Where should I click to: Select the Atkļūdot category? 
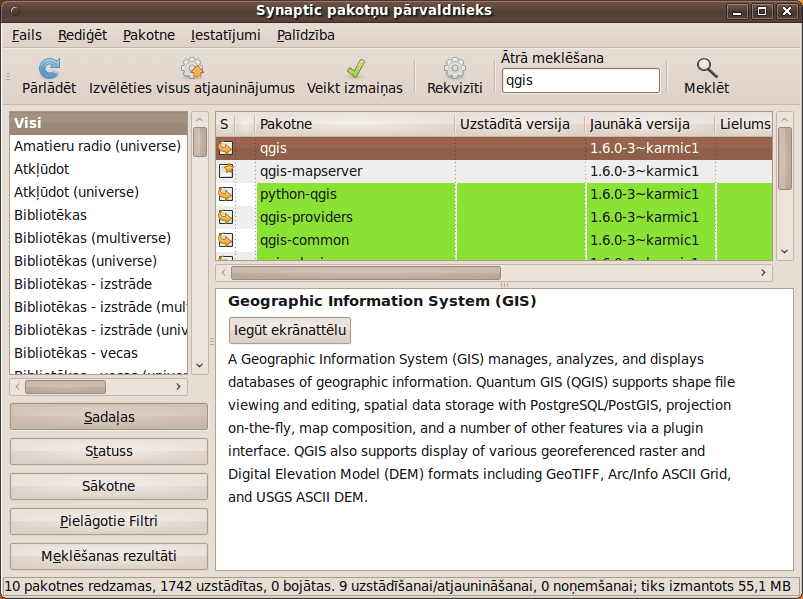98,169
